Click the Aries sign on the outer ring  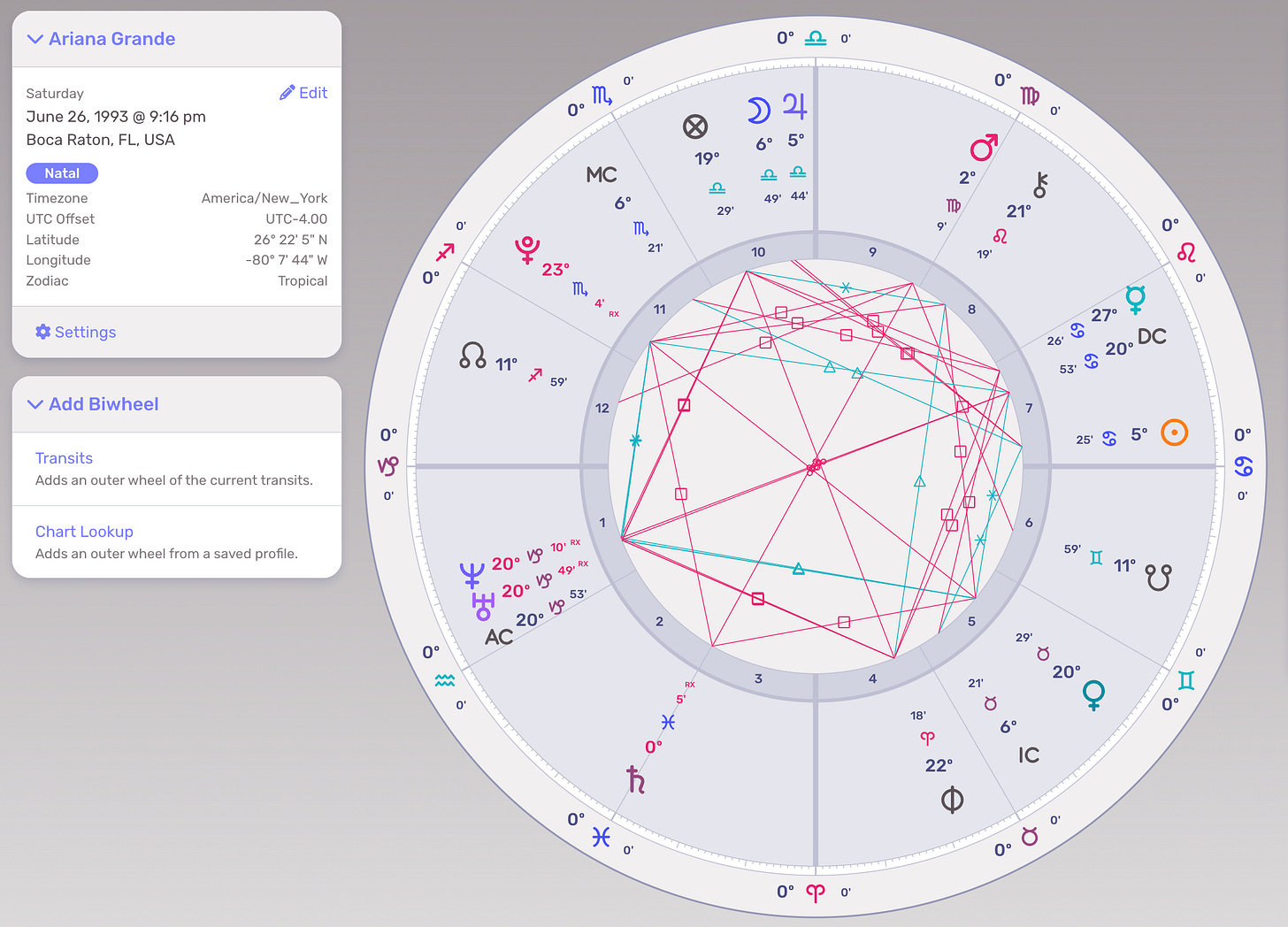point(816,893)
